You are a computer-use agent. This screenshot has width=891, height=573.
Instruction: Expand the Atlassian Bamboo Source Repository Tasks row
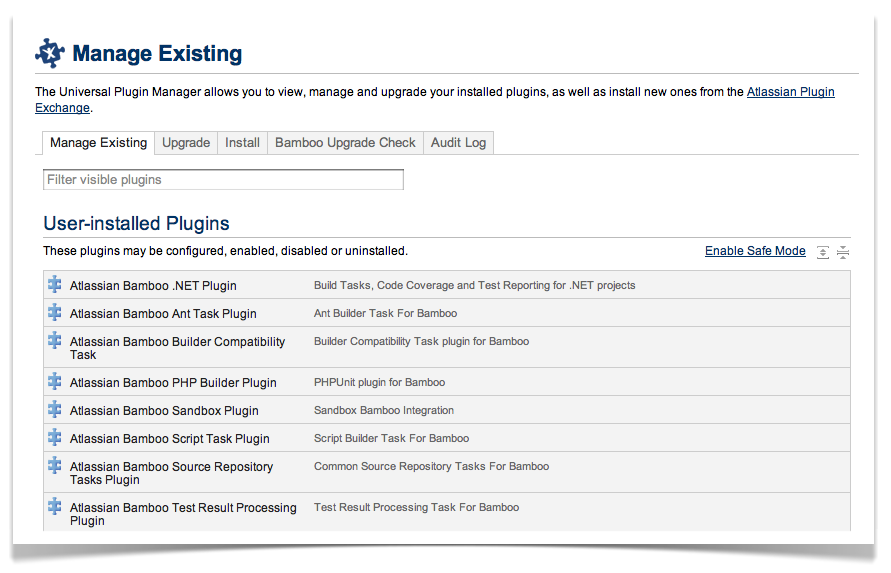447,472
